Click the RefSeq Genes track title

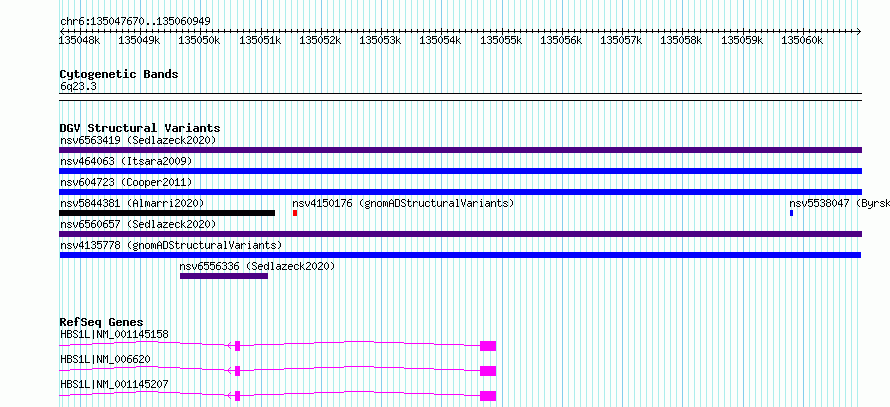pos(101,322)
